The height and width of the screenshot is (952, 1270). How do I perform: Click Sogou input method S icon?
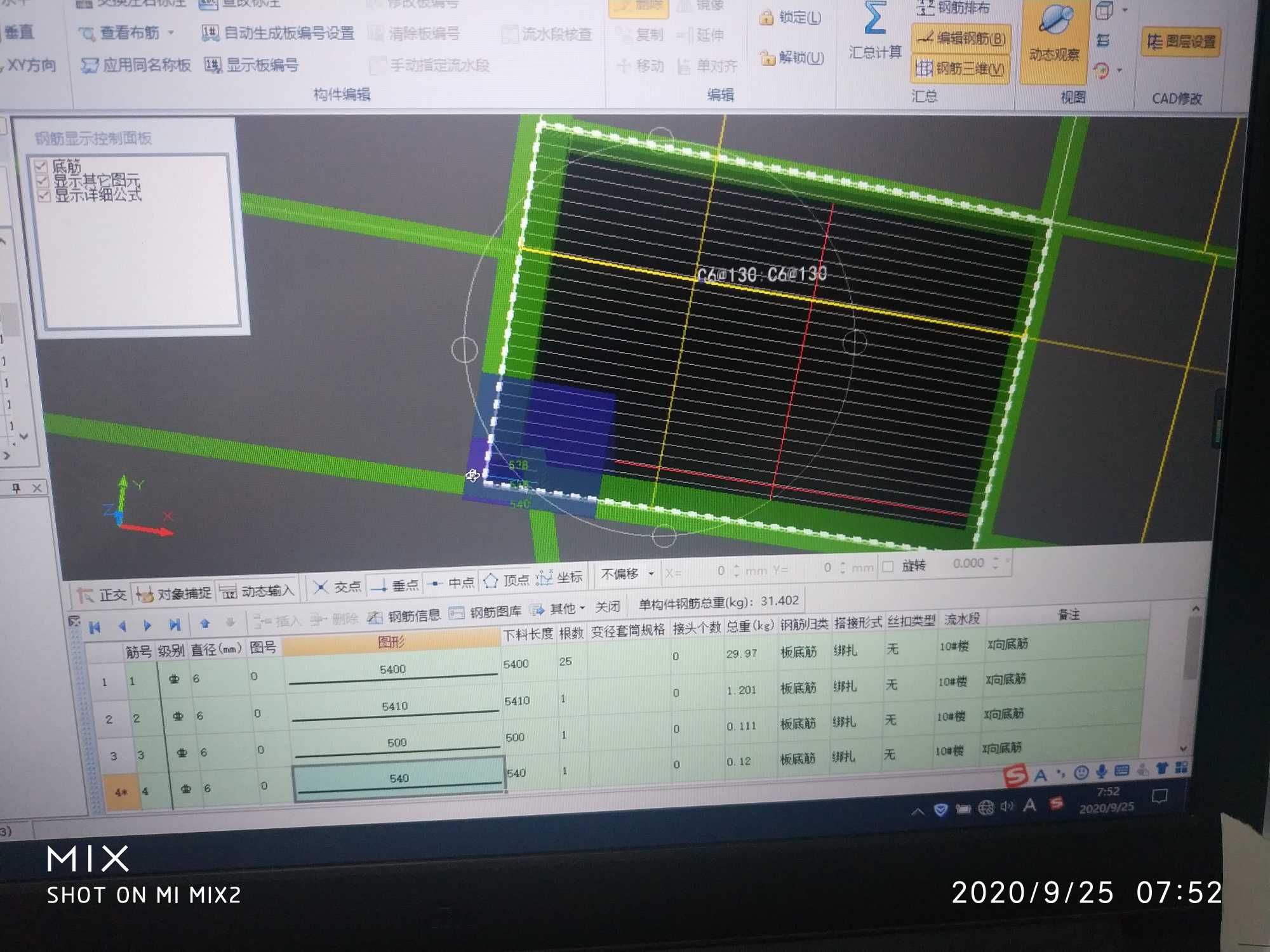[1015, 775]
